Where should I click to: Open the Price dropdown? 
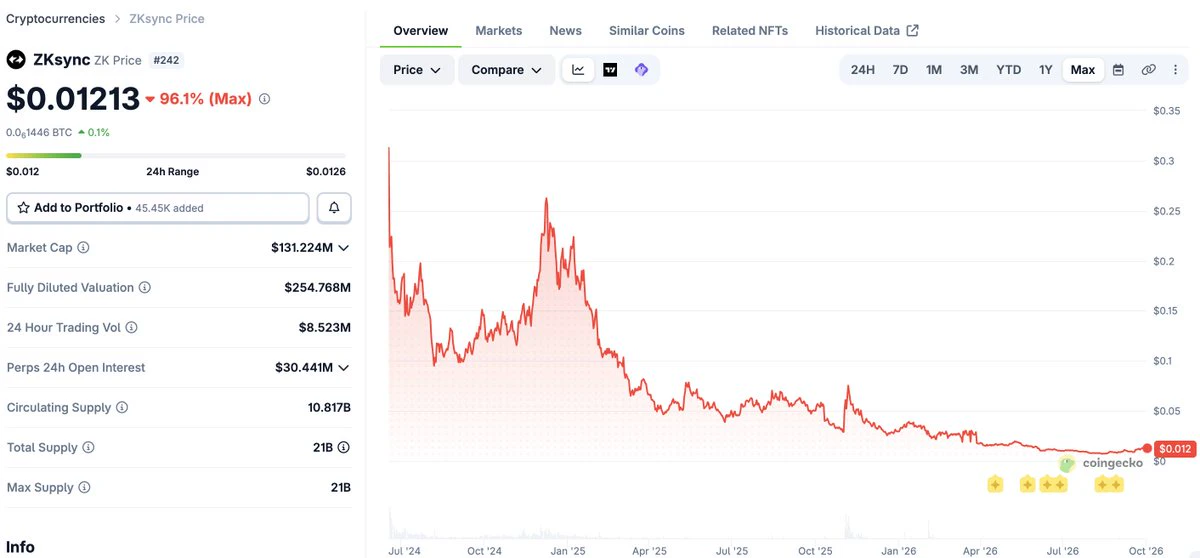pyautogui.click(x=417, y=70)
